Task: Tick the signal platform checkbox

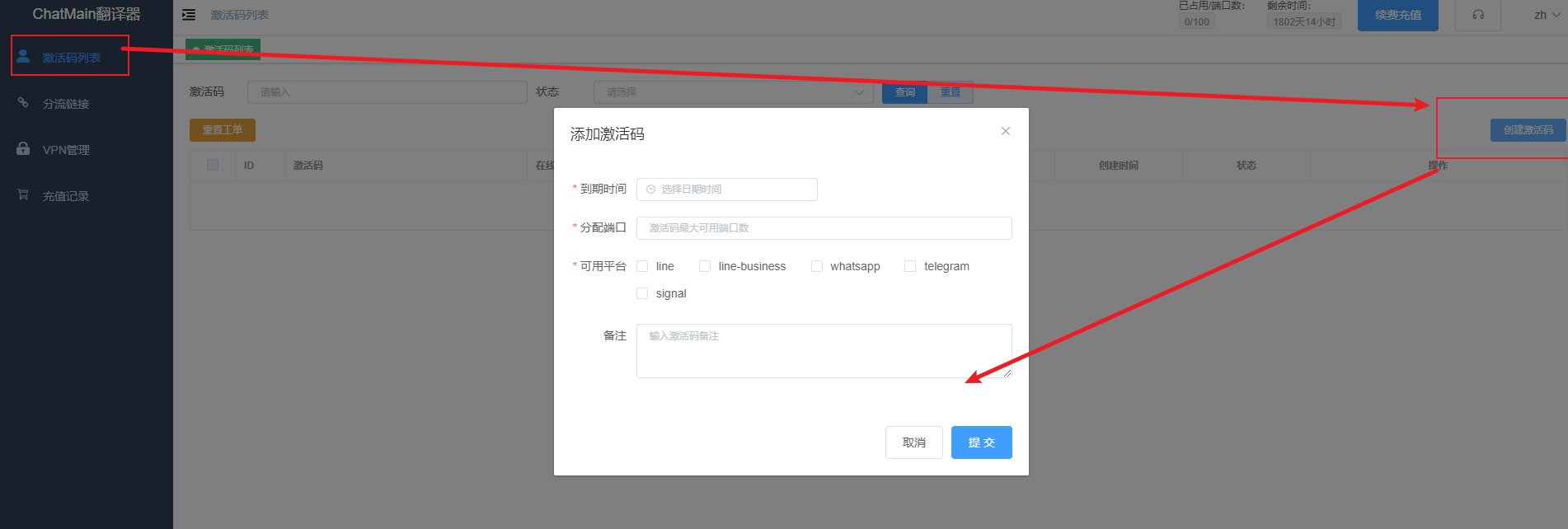Action: point(642,293)
